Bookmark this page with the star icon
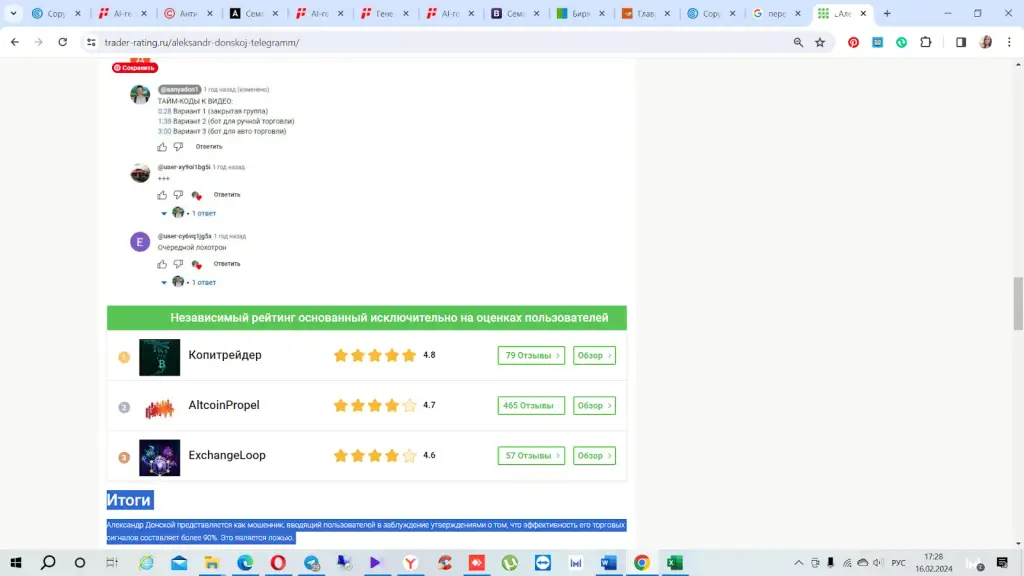Image resolution: width=1024 pixels, height=576 pixels. [820, 42]
